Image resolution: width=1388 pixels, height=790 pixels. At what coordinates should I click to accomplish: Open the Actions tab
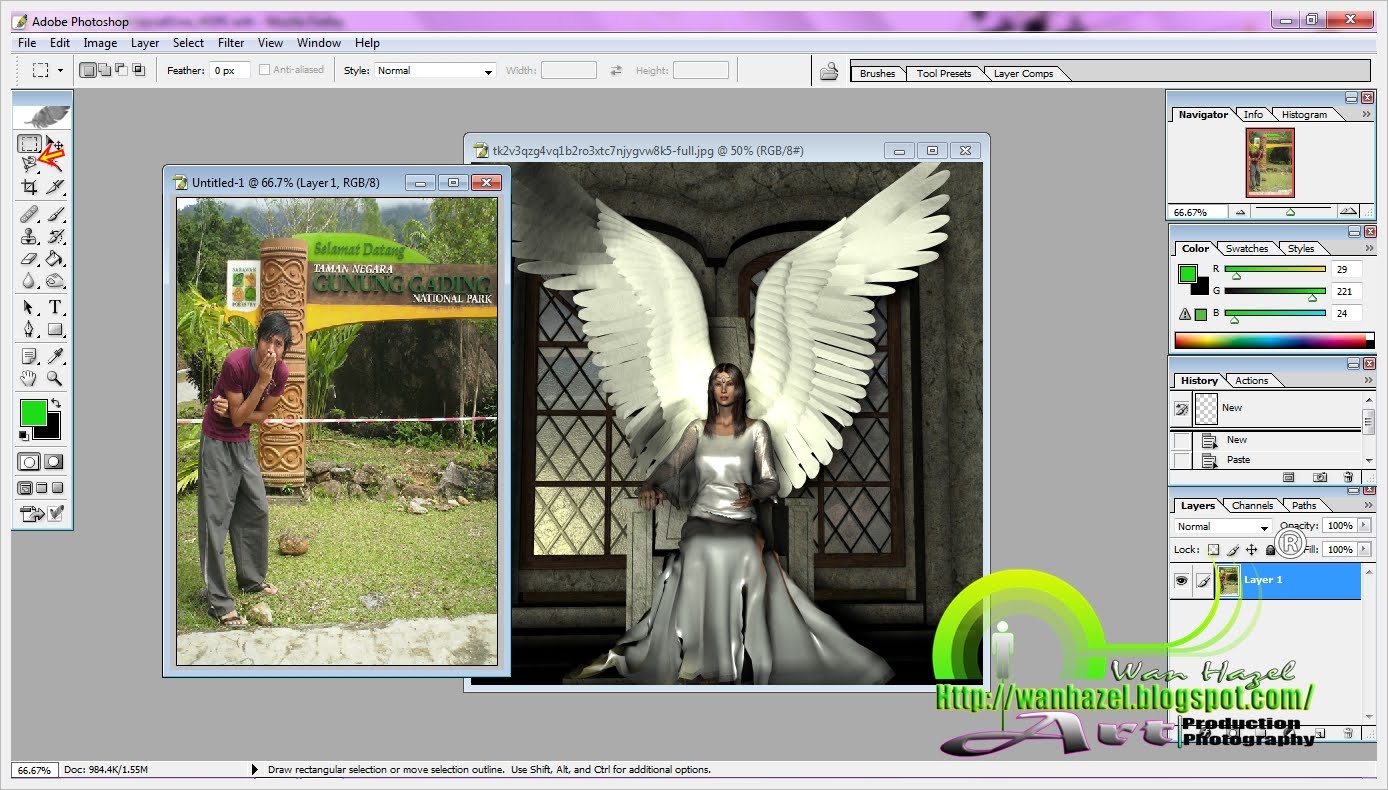[x=1251, y=380]
